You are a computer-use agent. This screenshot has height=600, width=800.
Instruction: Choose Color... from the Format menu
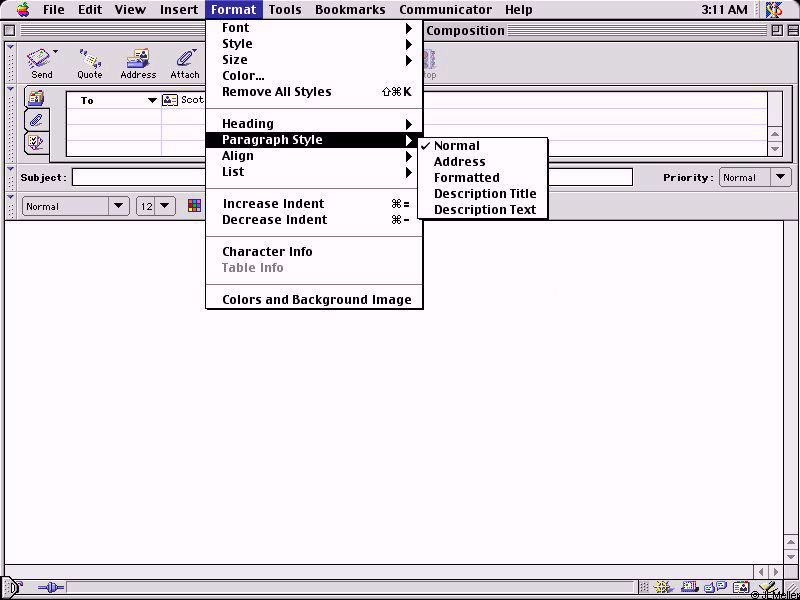point(314,76)
